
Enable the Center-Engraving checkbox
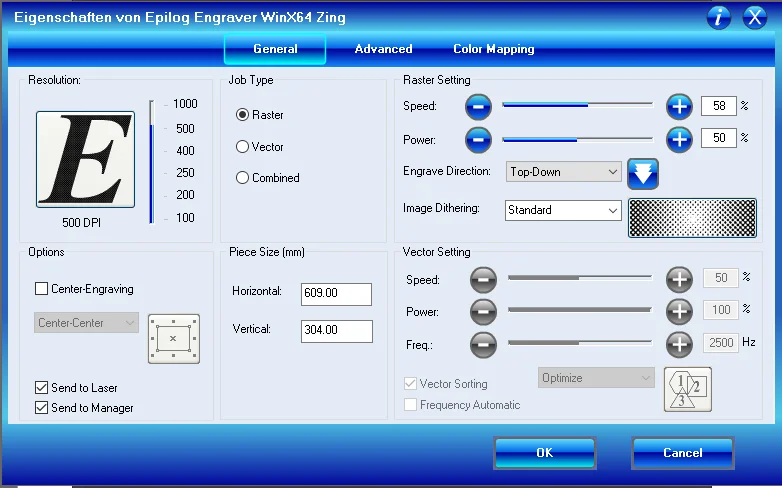(x=42, y=289)
